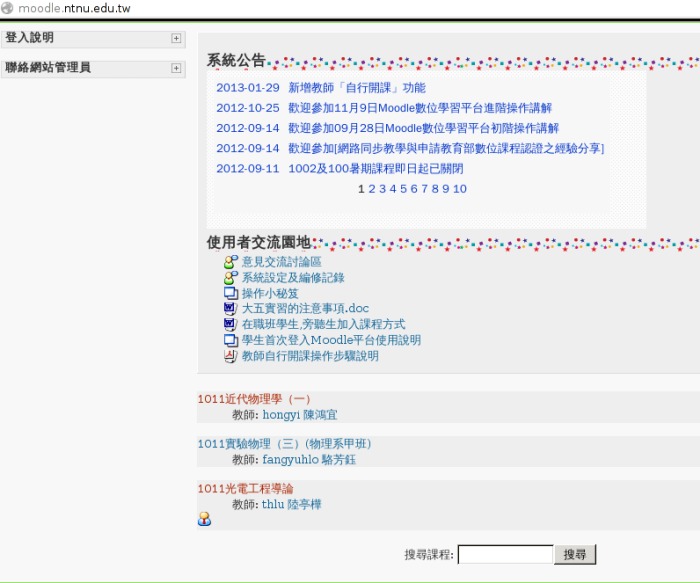Screen dimensions: 700x583
Task: Open the course 1011近代物理學（一）
Action: (x=254, y=399)
